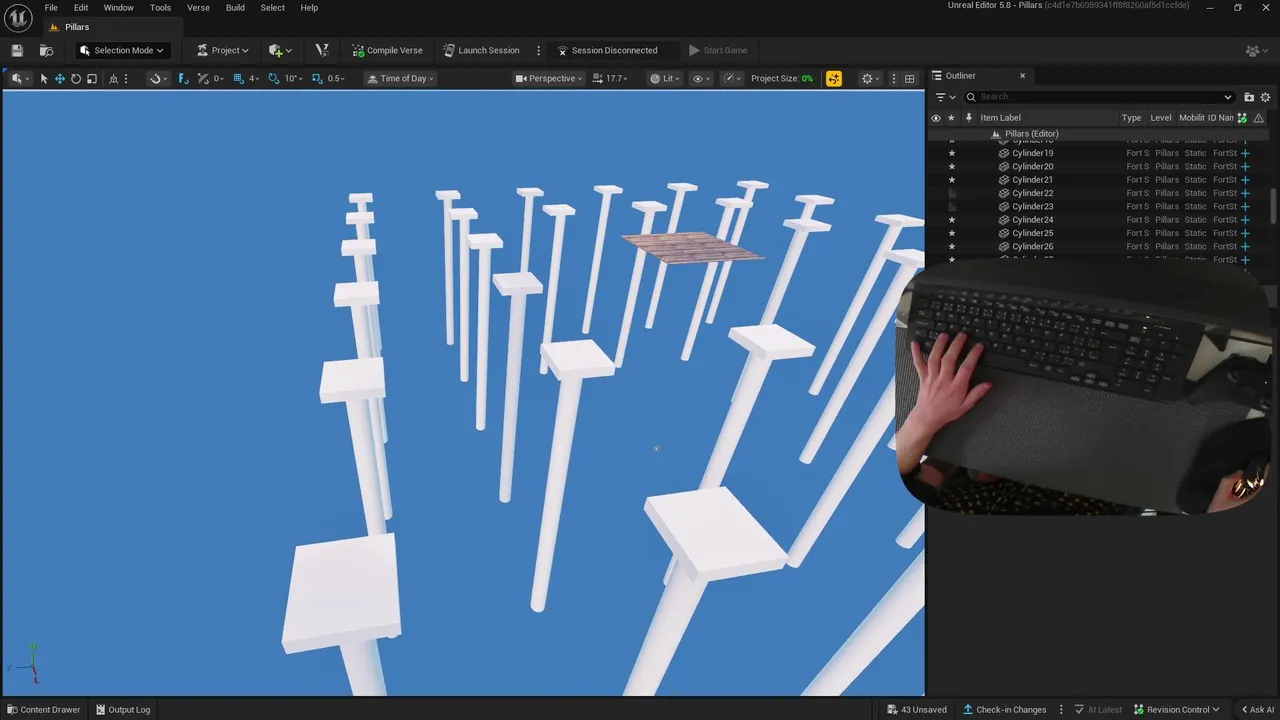Open the Project dropdown
This screenshot has width=1280, height=720.
223,50
